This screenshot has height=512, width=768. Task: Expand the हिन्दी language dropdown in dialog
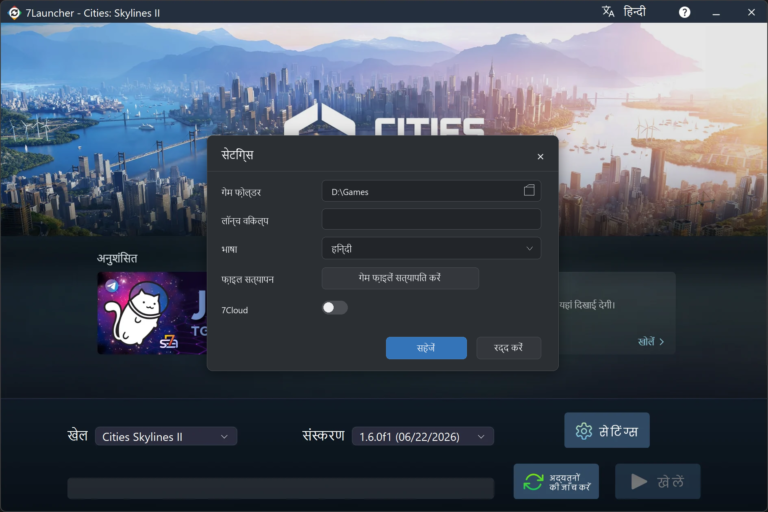point(431,248)
